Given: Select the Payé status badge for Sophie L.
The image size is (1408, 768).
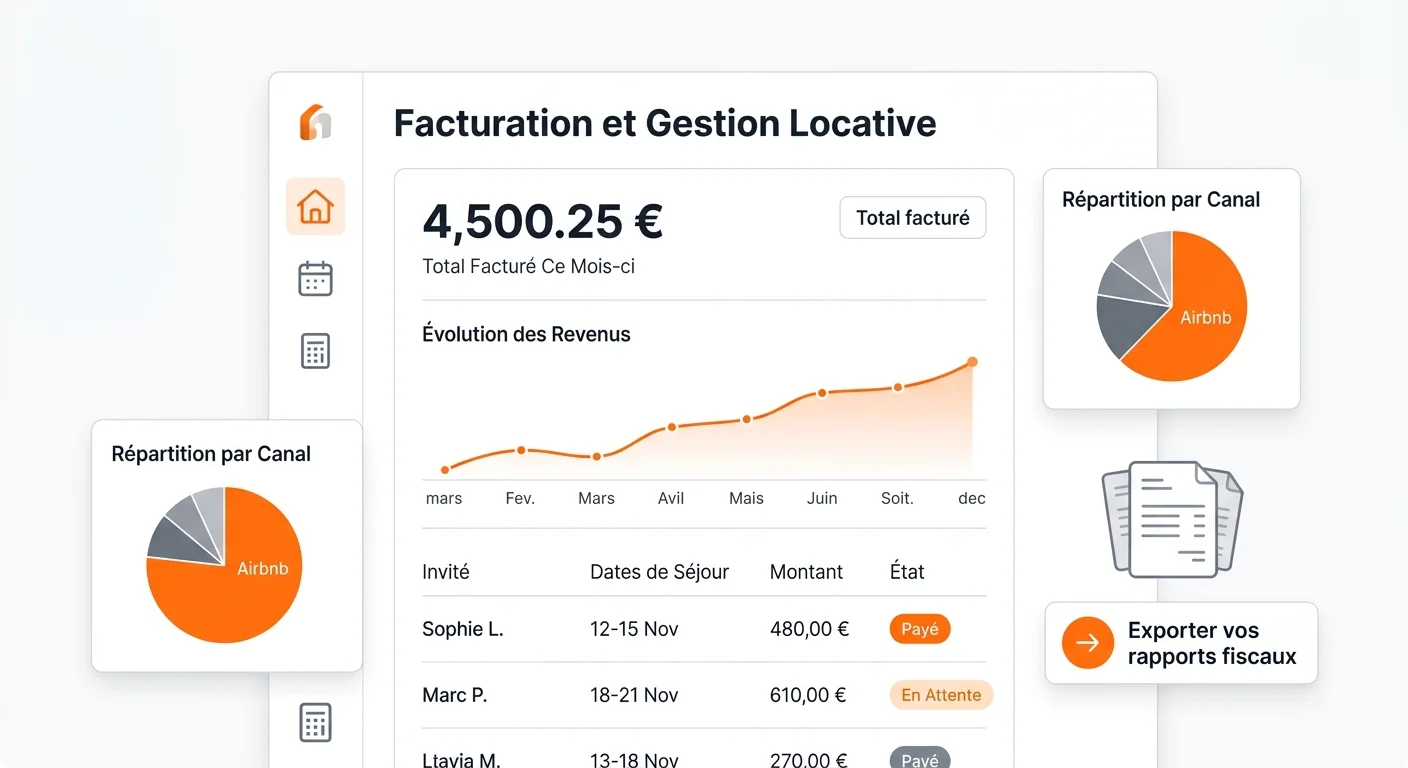Looking at the screenshot, I should click(x=919, y=629).
